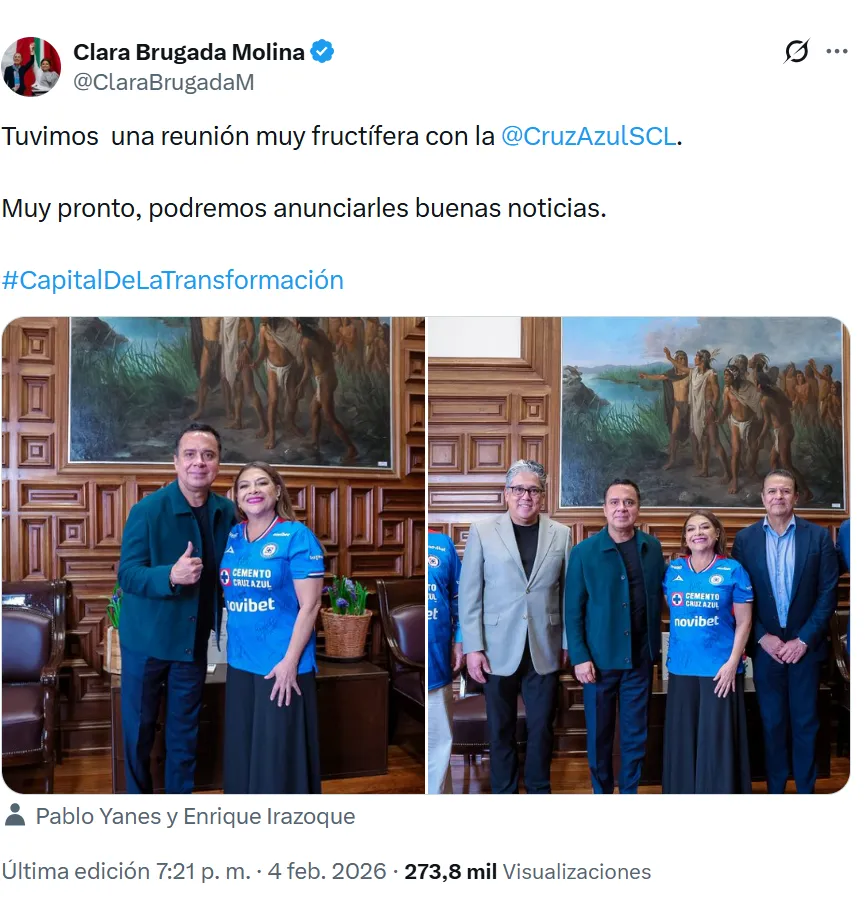Click the line 'Muy pronto, podremos anunciarles buenas noticias'
Screen dimensions: 865x905
[x=304, y=208]
